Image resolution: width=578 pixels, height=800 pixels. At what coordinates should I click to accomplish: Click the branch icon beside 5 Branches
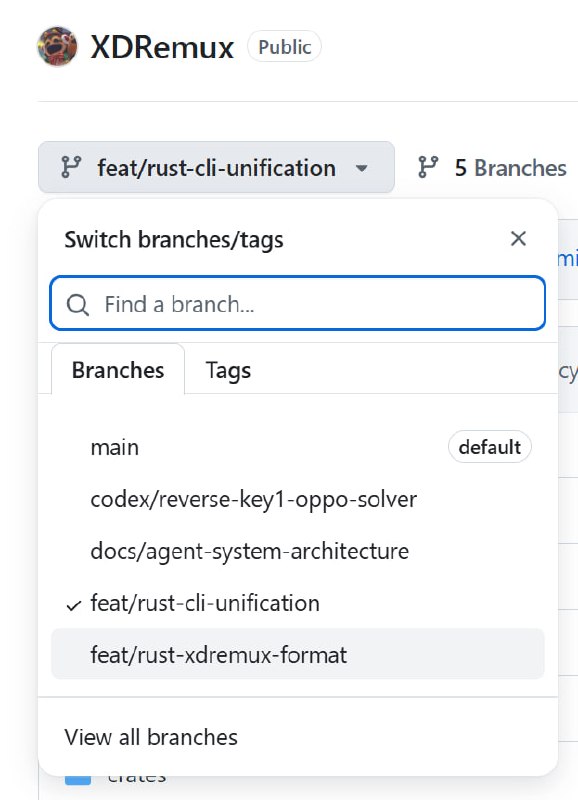tap(428, 167)
